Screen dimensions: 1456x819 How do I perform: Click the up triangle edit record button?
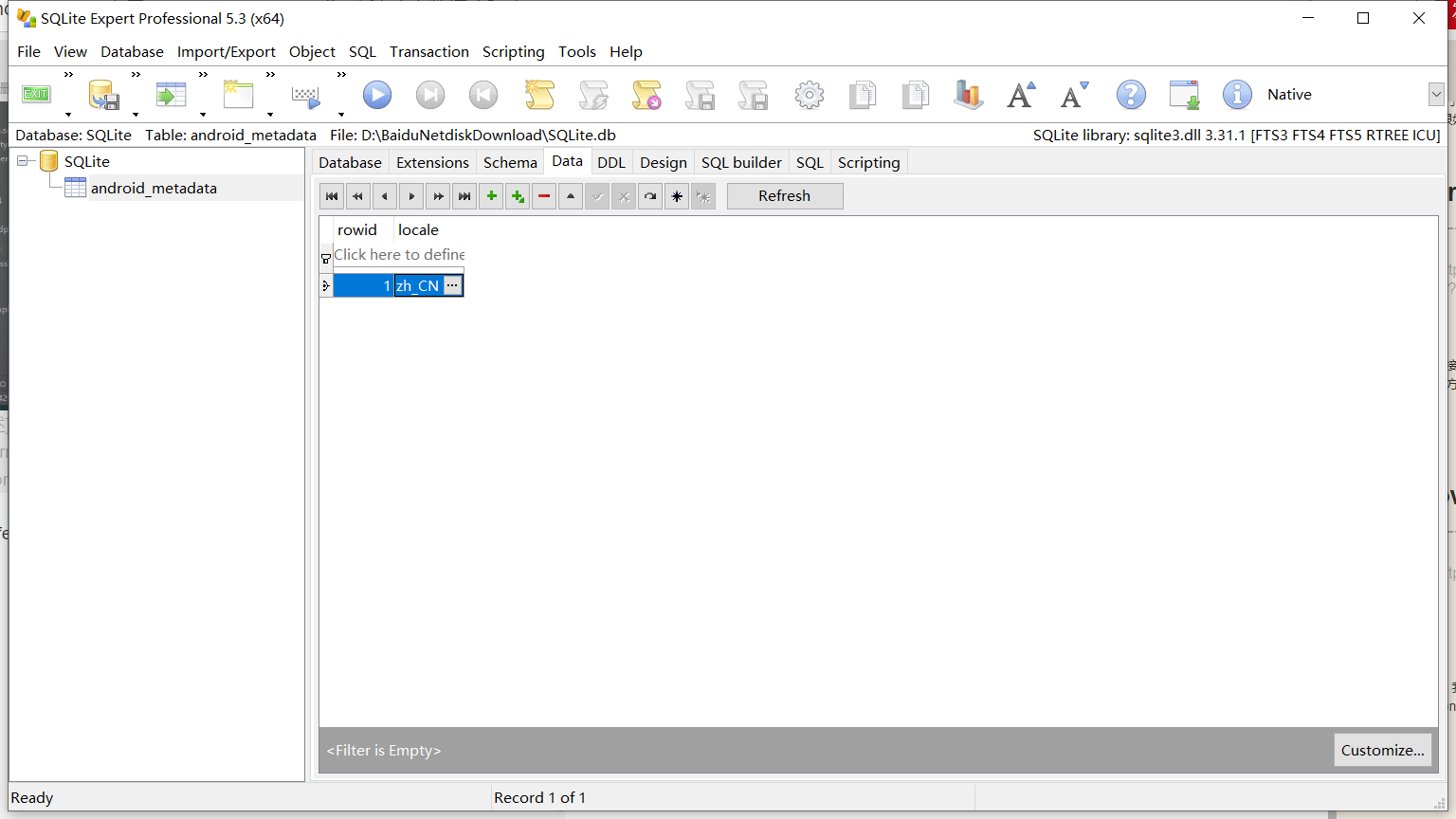pos(571,196)
